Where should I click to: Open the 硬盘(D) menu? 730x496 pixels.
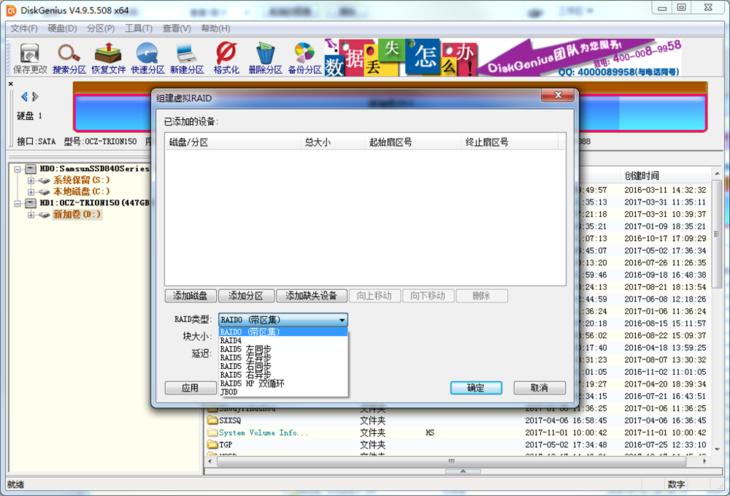(x=62, y=28)
